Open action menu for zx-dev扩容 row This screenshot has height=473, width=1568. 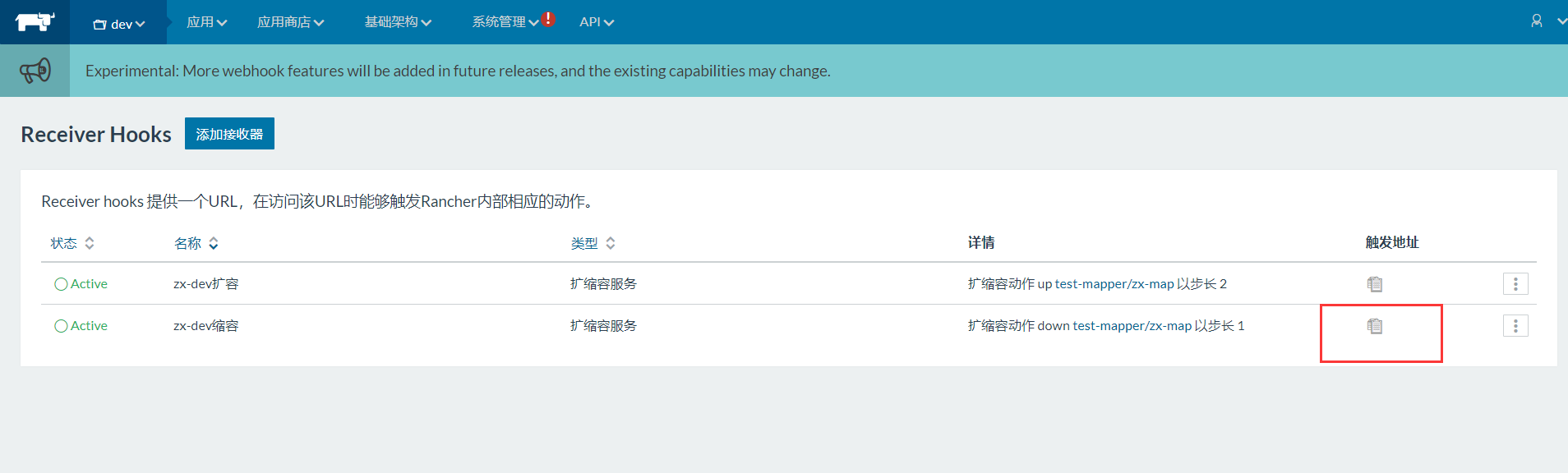coord(1515,284)
